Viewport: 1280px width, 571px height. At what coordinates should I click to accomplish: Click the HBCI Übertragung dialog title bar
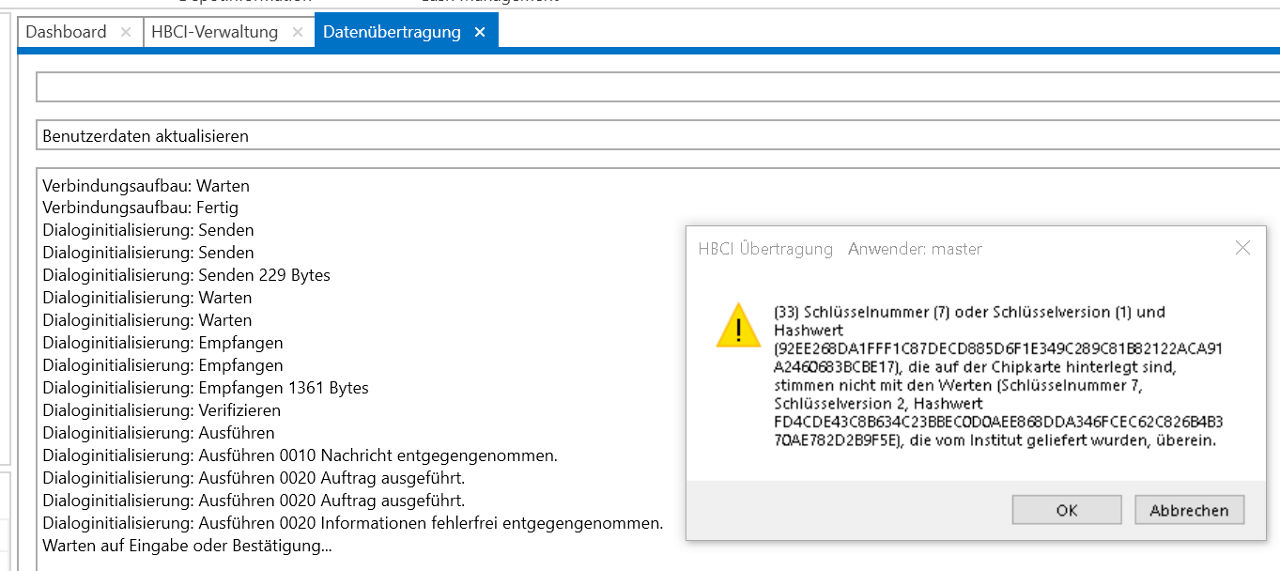(x=950, y=249)
